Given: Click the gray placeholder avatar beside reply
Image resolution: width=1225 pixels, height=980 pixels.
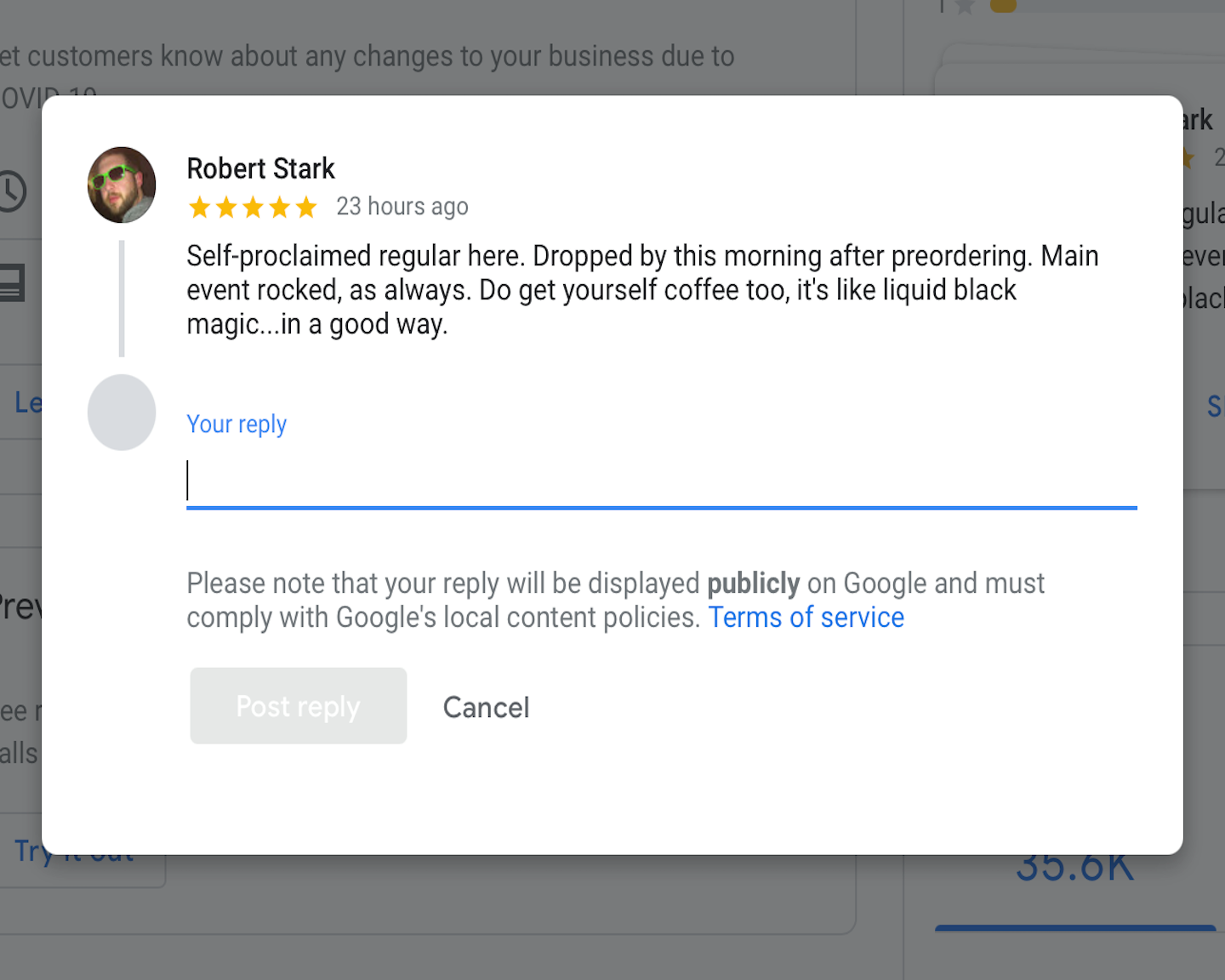Looking at the screenshot, I should click(x=122, y=413).
